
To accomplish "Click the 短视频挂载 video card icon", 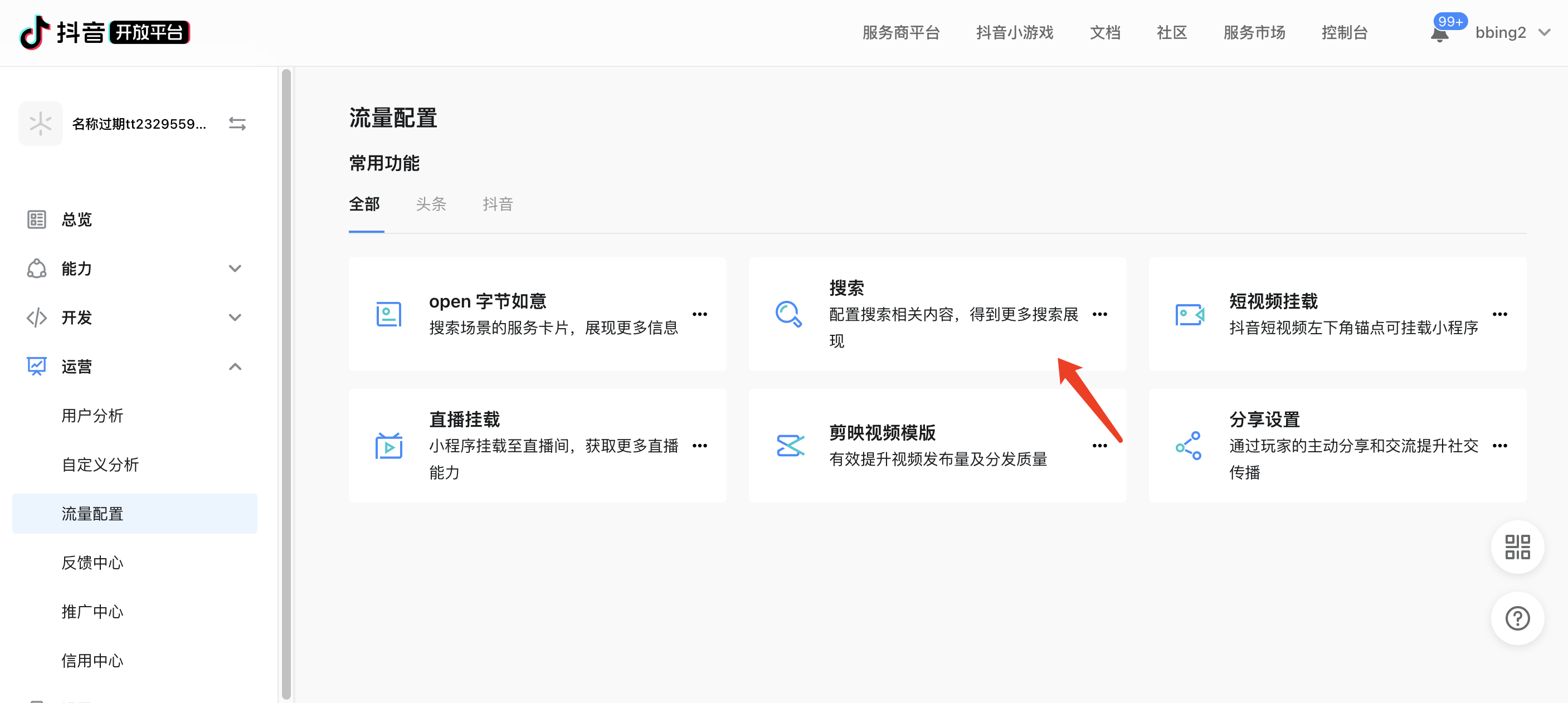I will [1190, 314].
